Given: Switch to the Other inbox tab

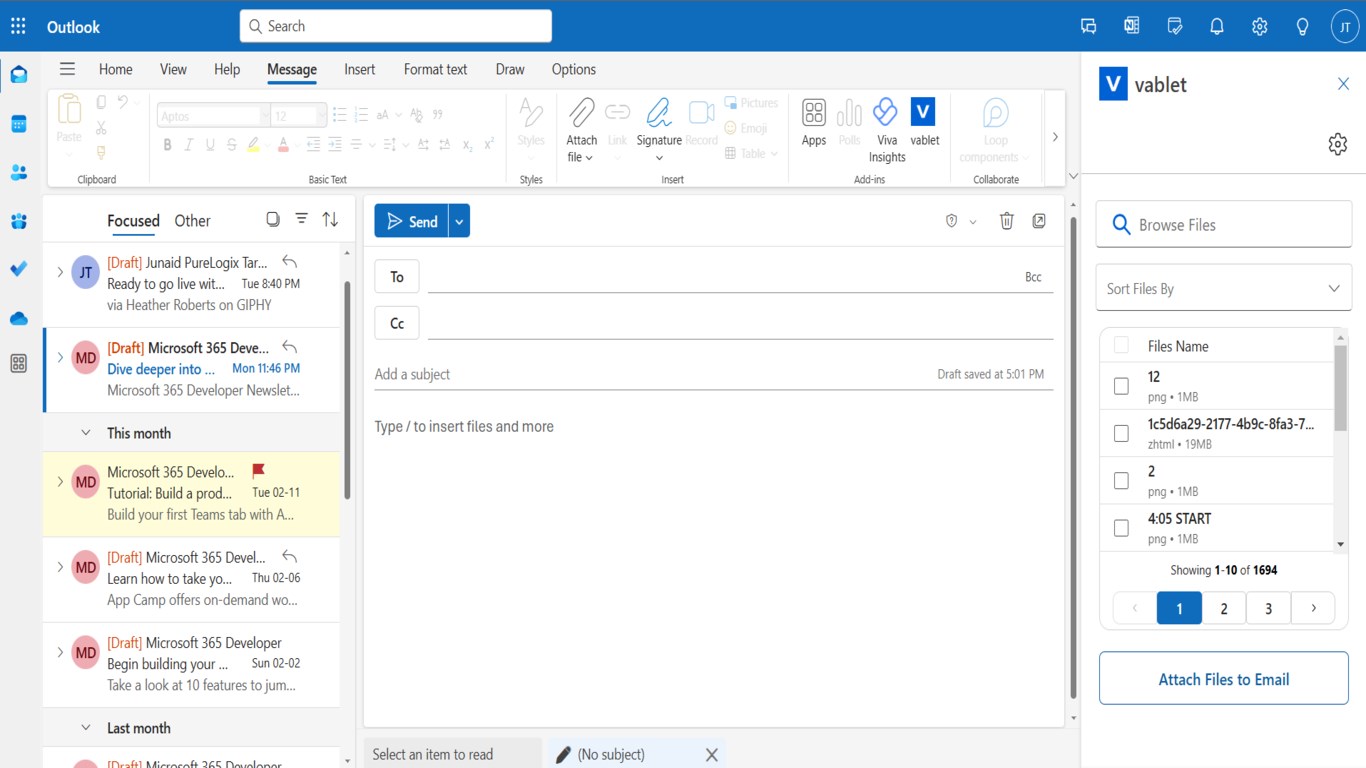Looking at the screenshot, I should (x=192, y=221).
